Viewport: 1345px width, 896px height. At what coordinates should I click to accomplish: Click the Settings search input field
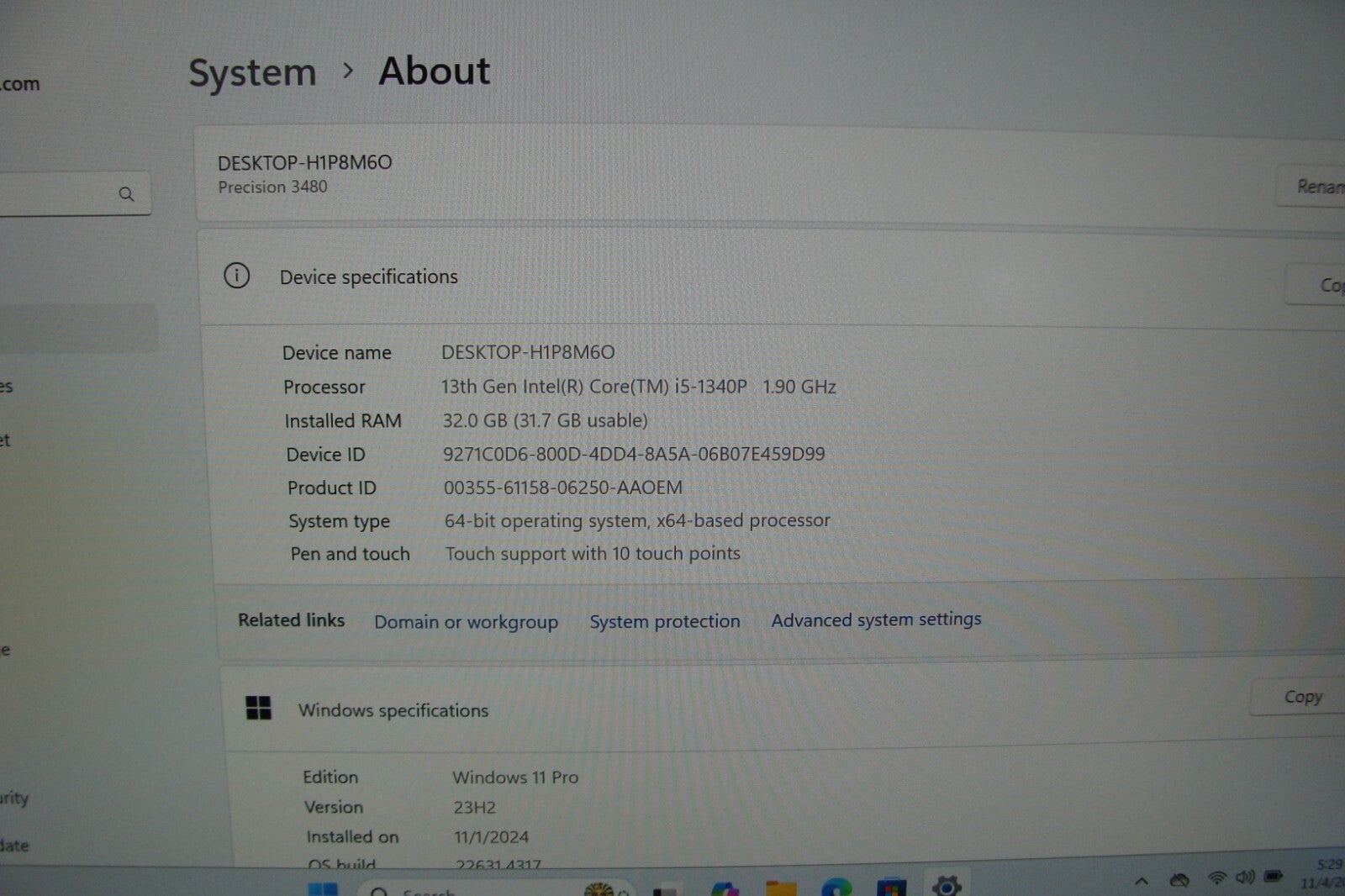[x=59, y=194]
